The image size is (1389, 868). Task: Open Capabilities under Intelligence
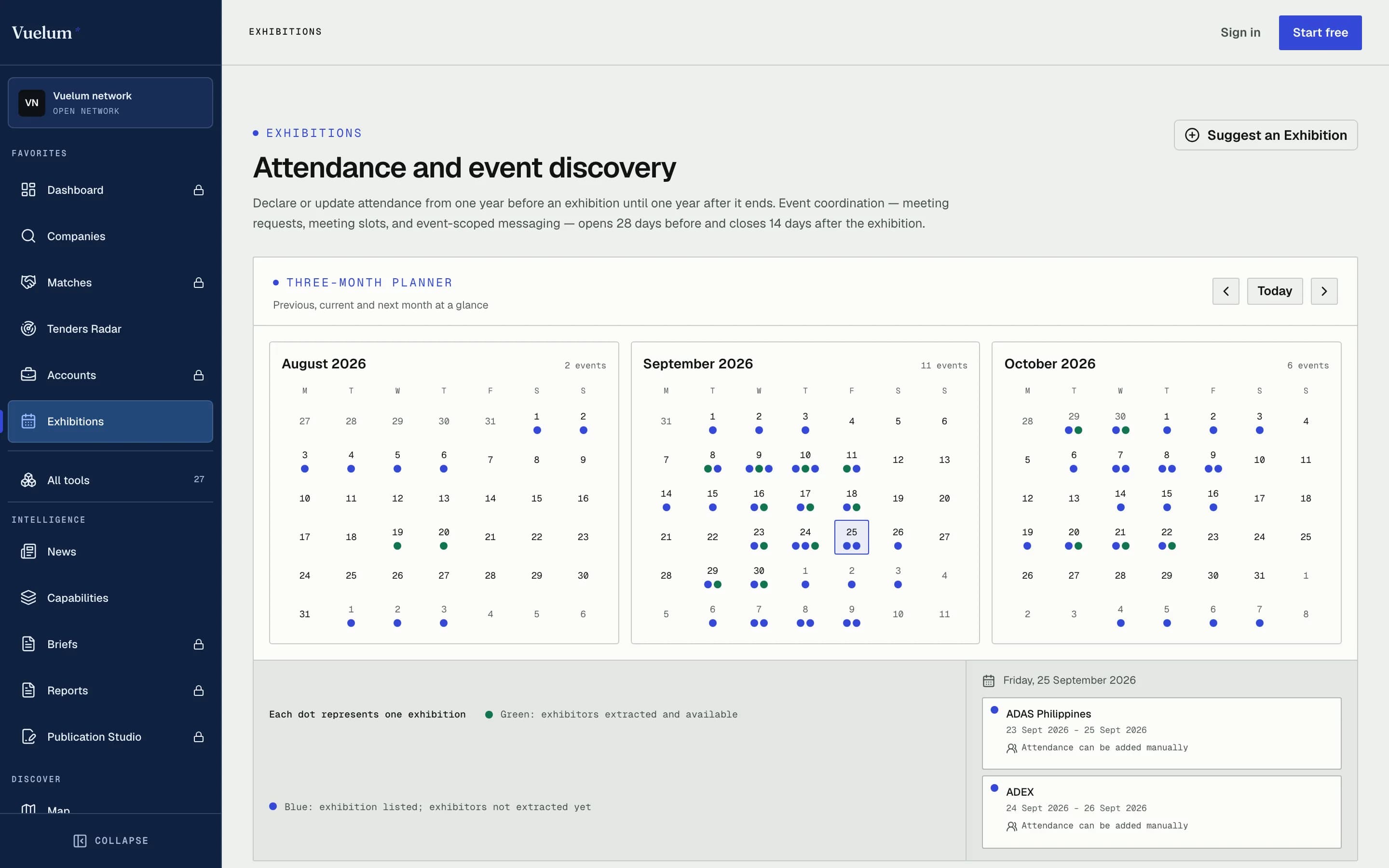(110, 597)
